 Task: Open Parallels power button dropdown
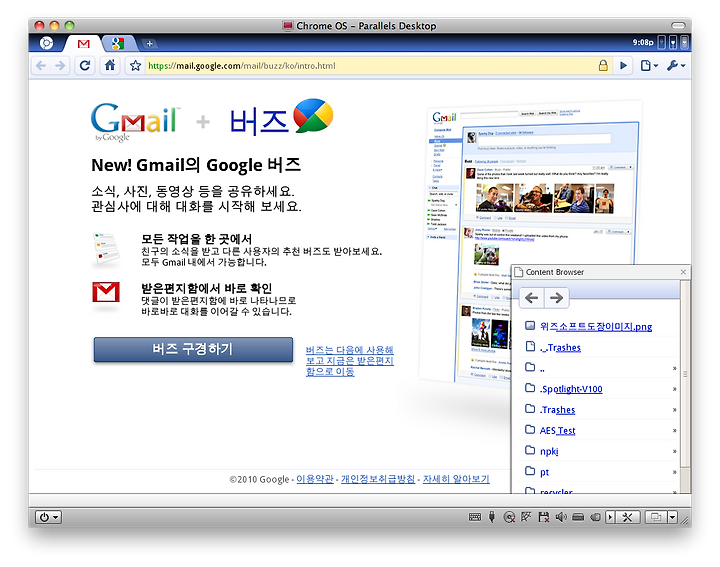49,517
